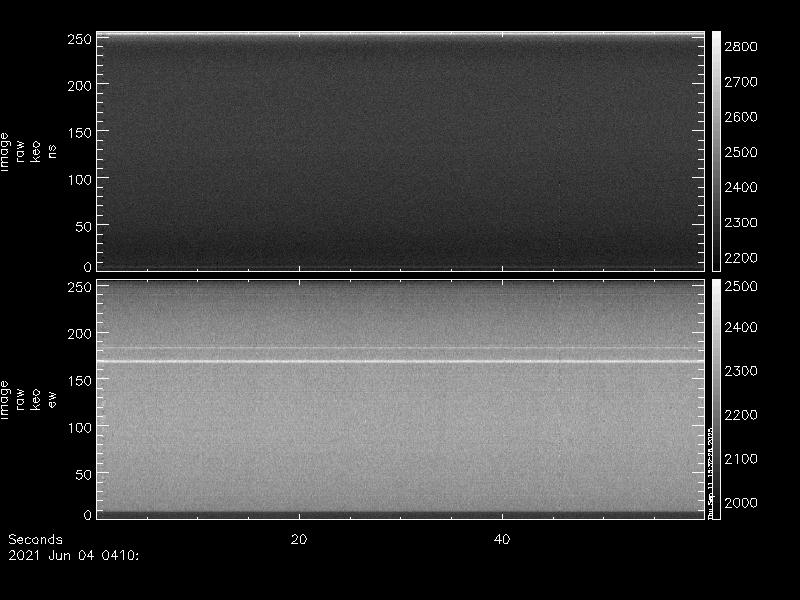
Task: Click the bottom panel's grayscale colorbar
Action: [x=716, y=400]
